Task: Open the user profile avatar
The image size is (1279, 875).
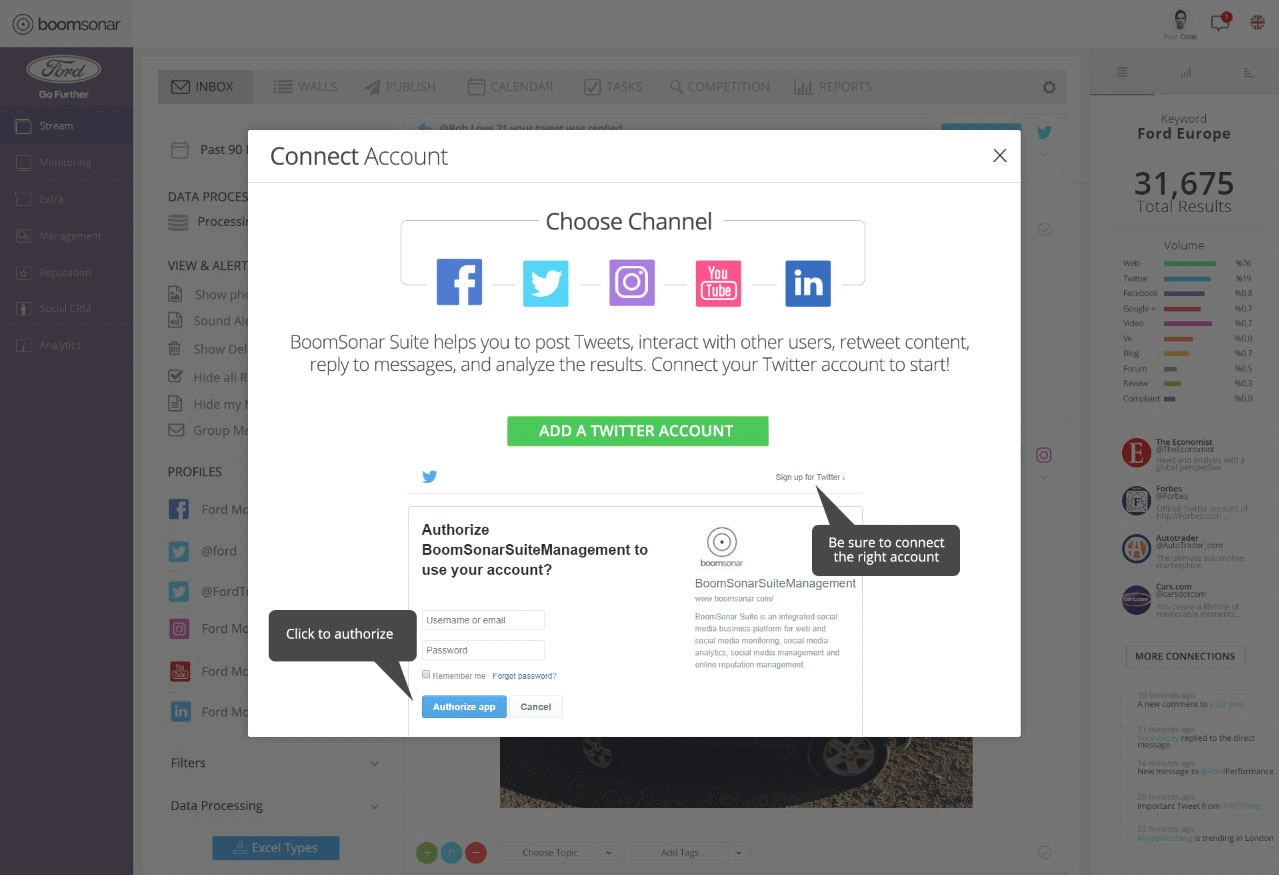Action: (1181, 21)
